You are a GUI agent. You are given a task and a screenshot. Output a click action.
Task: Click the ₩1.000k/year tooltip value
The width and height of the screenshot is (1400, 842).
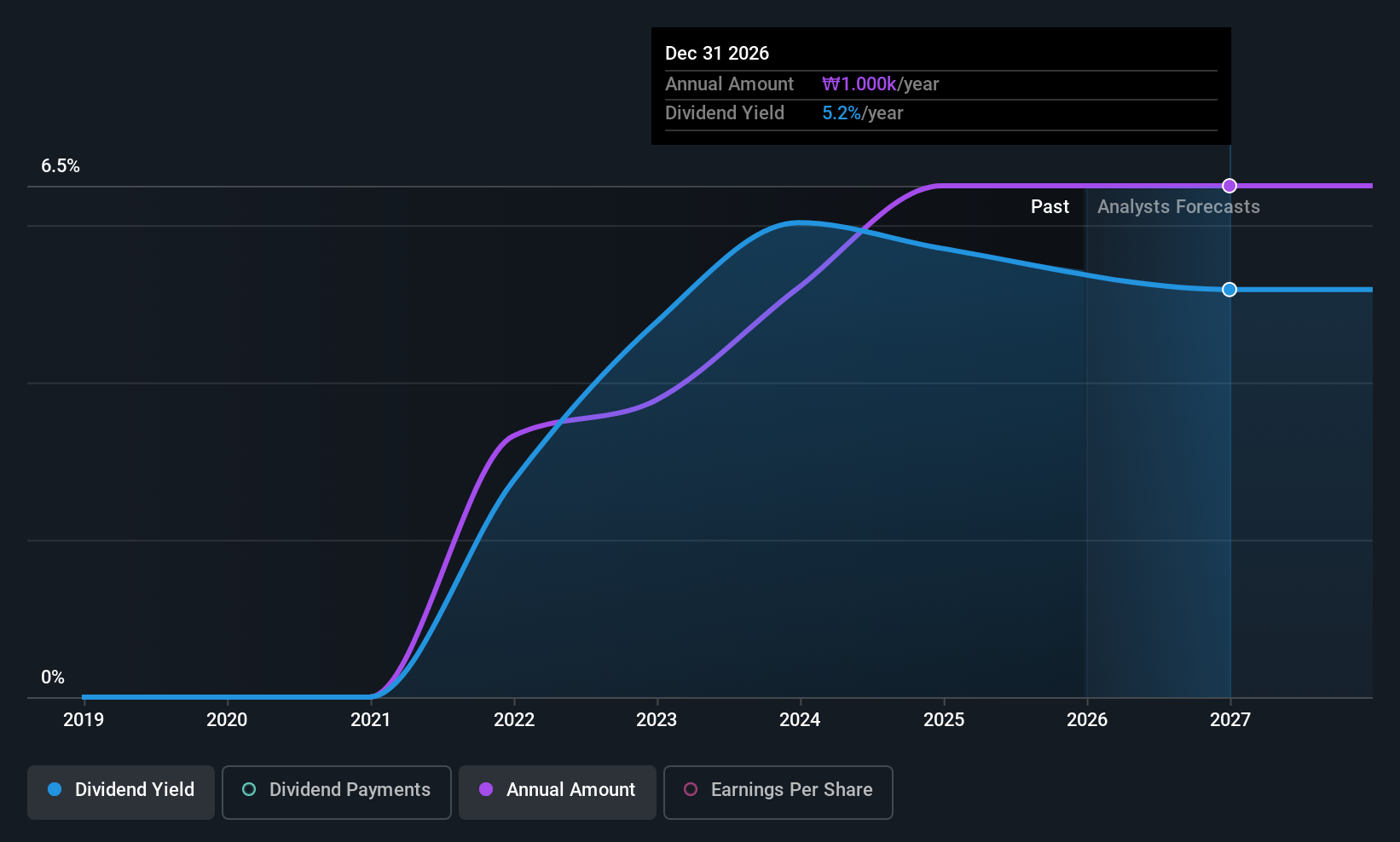[881, 84]
